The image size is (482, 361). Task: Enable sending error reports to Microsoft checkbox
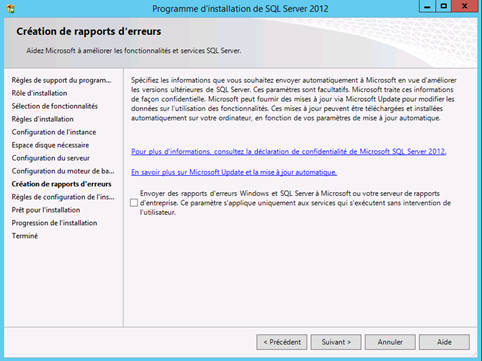click(x=134, y=203)
